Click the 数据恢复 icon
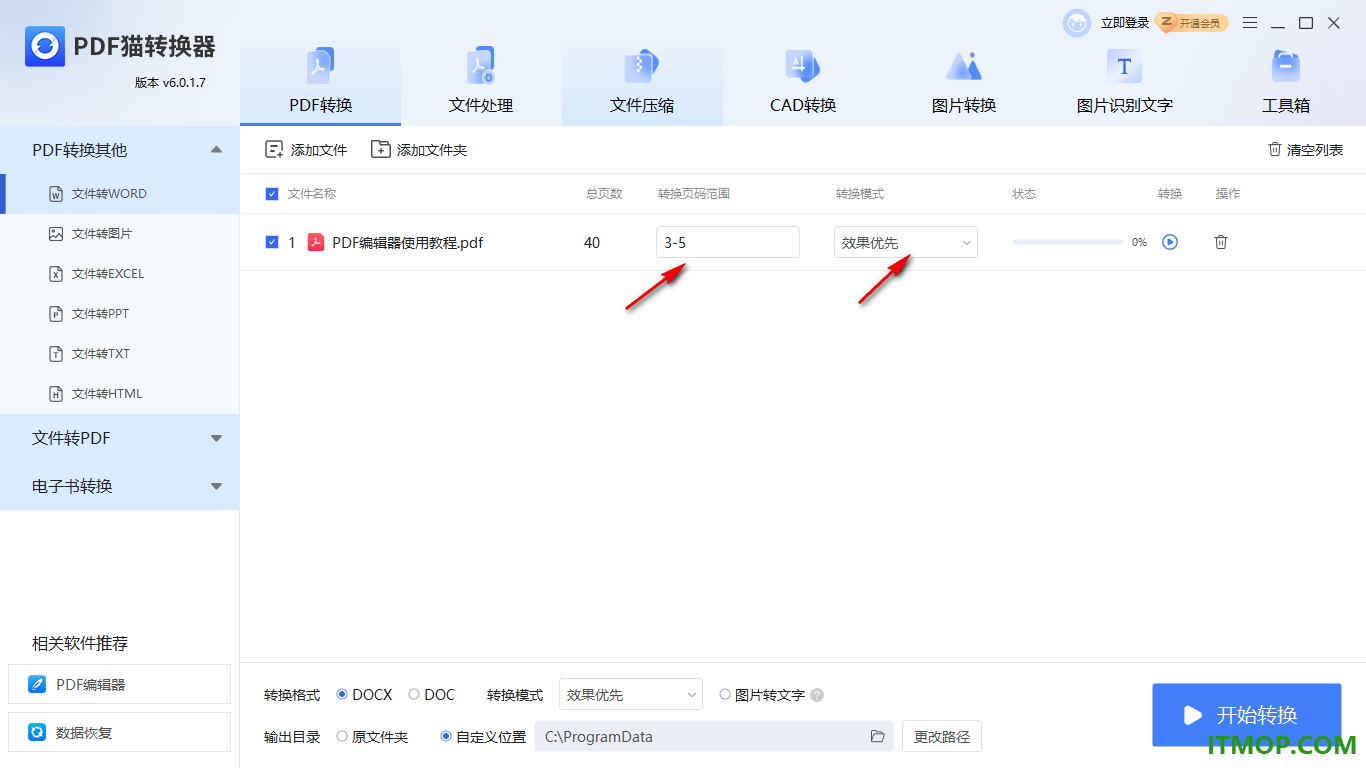 click(37, 733)
